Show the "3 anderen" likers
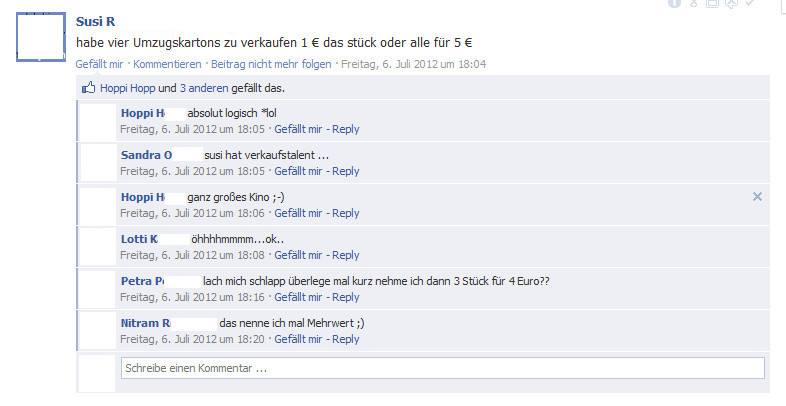This screenshot has height=406, width=786. pos(204,88)
